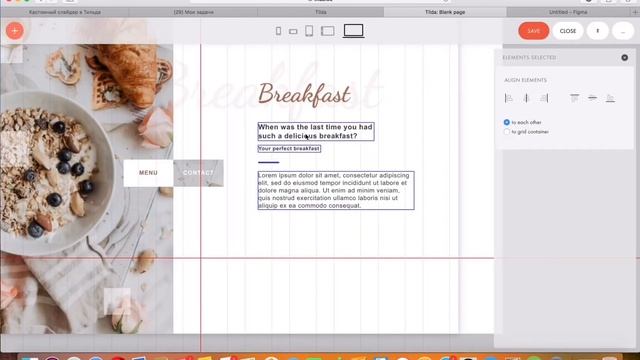Select 'When was the last time' heading text

point(316,131)
